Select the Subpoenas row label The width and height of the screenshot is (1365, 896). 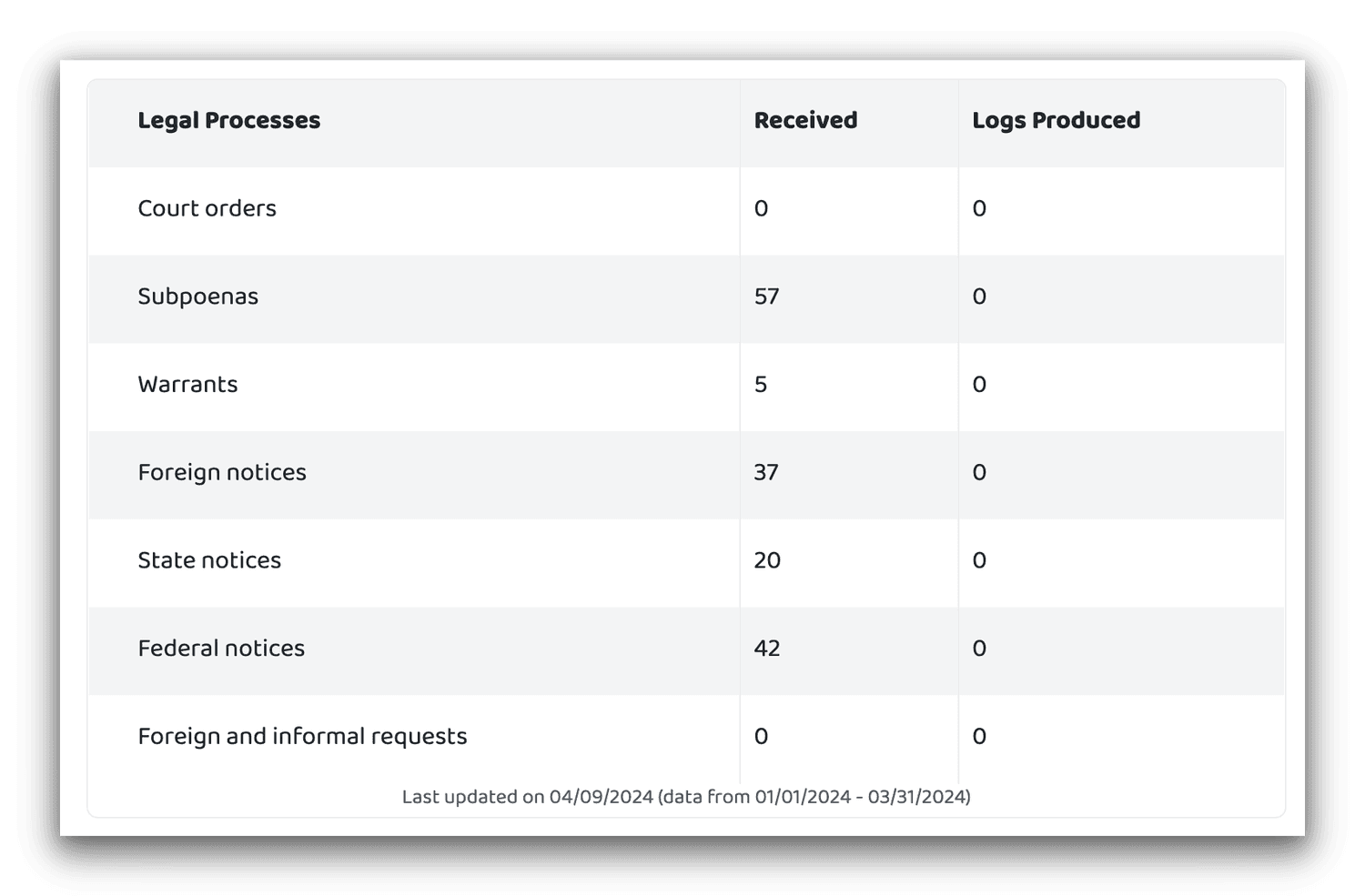(x=197, y=297)
